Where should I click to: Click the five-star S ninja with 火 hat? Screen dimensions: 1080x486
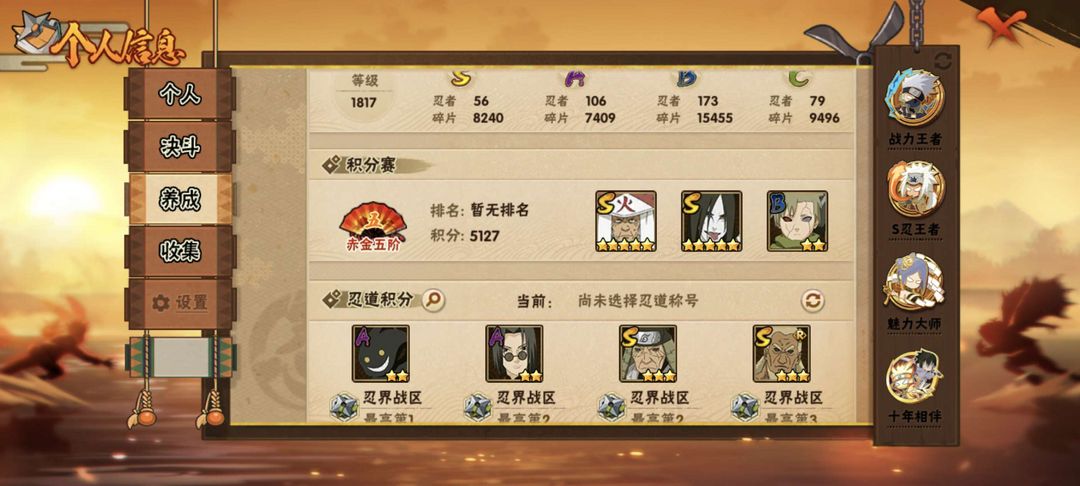625,221
